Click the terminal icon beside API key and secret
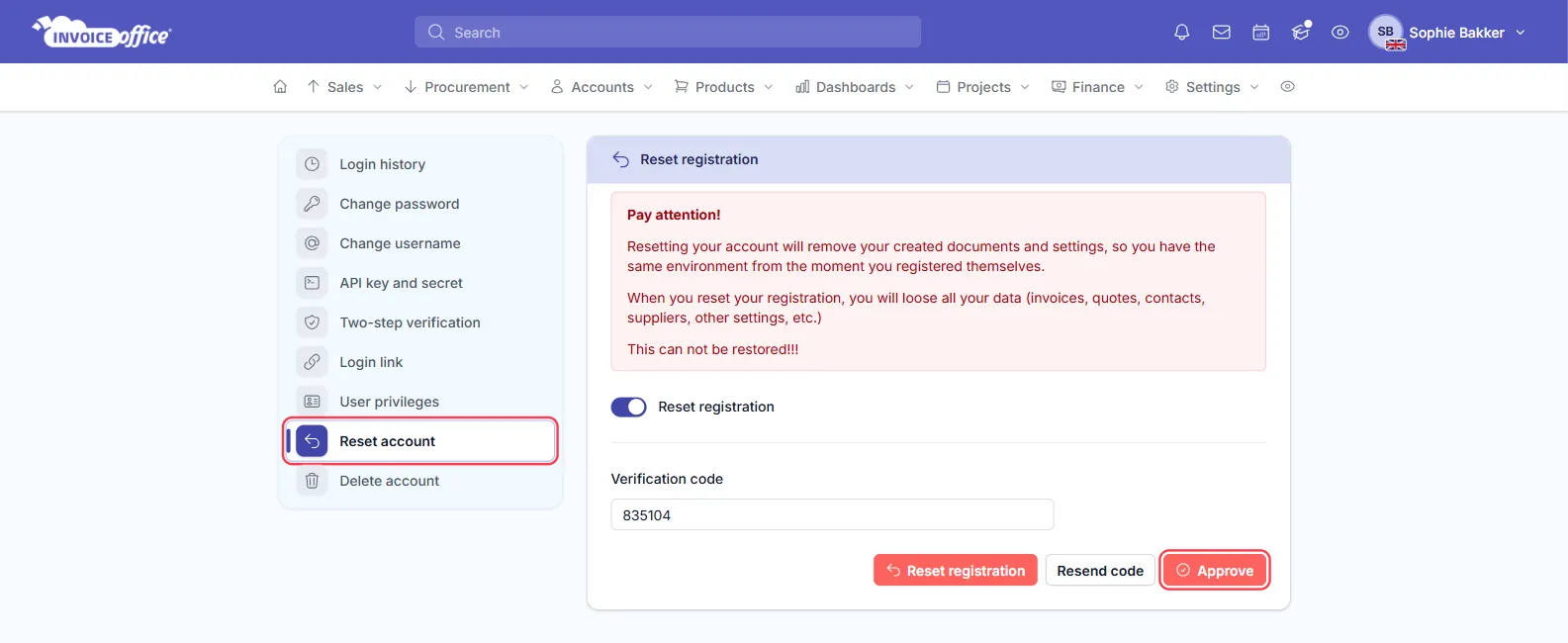Screen dimensions: 1568x643 (312, 283)
